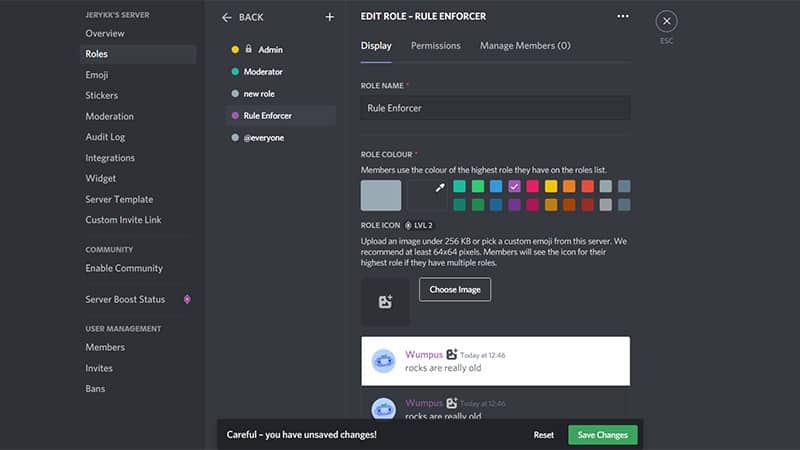This screenshot has height=450, width=800.
Task: Pick the dark teal colour in bottom row
Action: click(x=459, y=205)
